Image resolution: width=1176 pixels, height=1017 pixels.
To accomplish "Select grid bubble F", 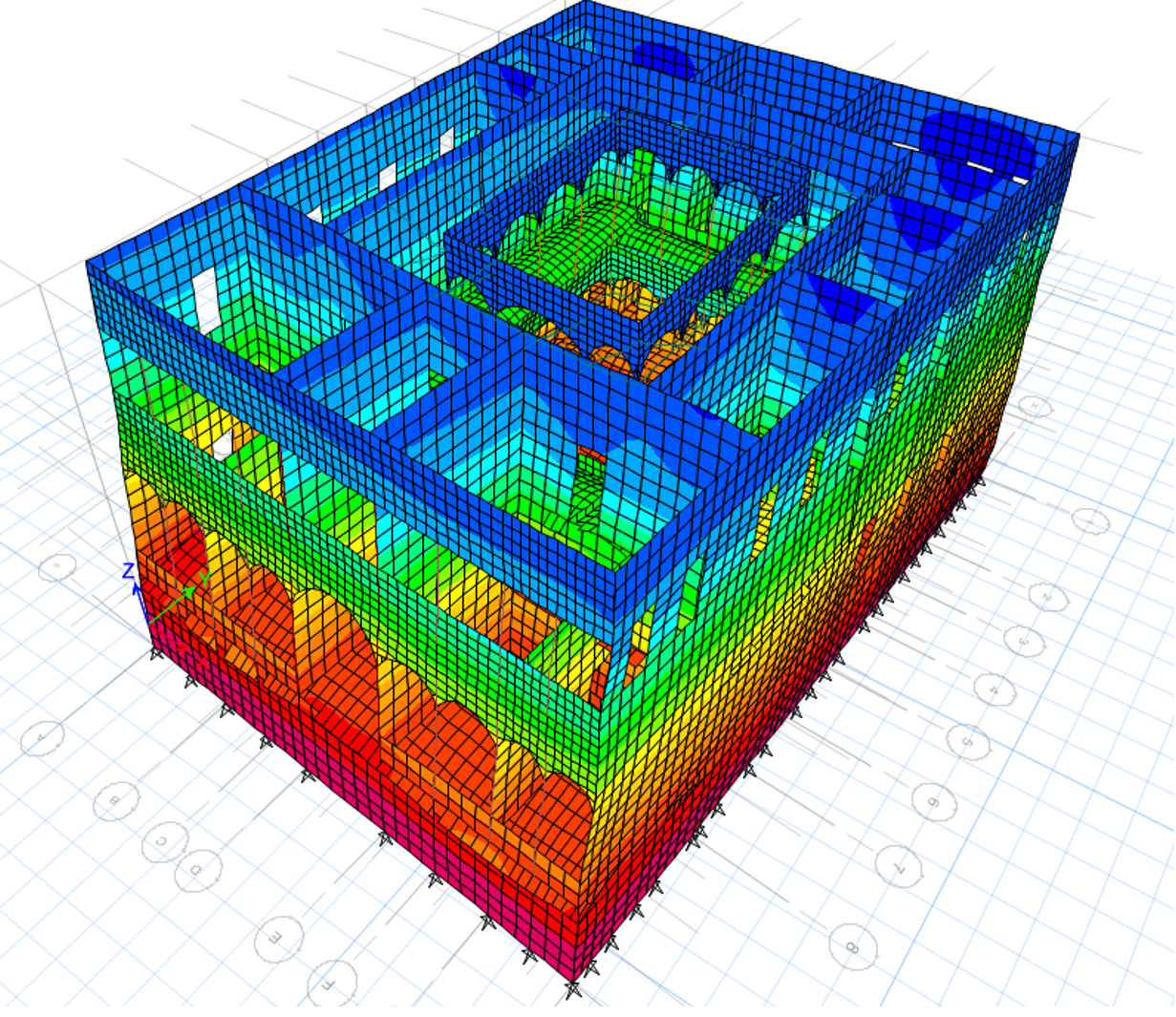I will pyautogui.click(x=331, y=984).
